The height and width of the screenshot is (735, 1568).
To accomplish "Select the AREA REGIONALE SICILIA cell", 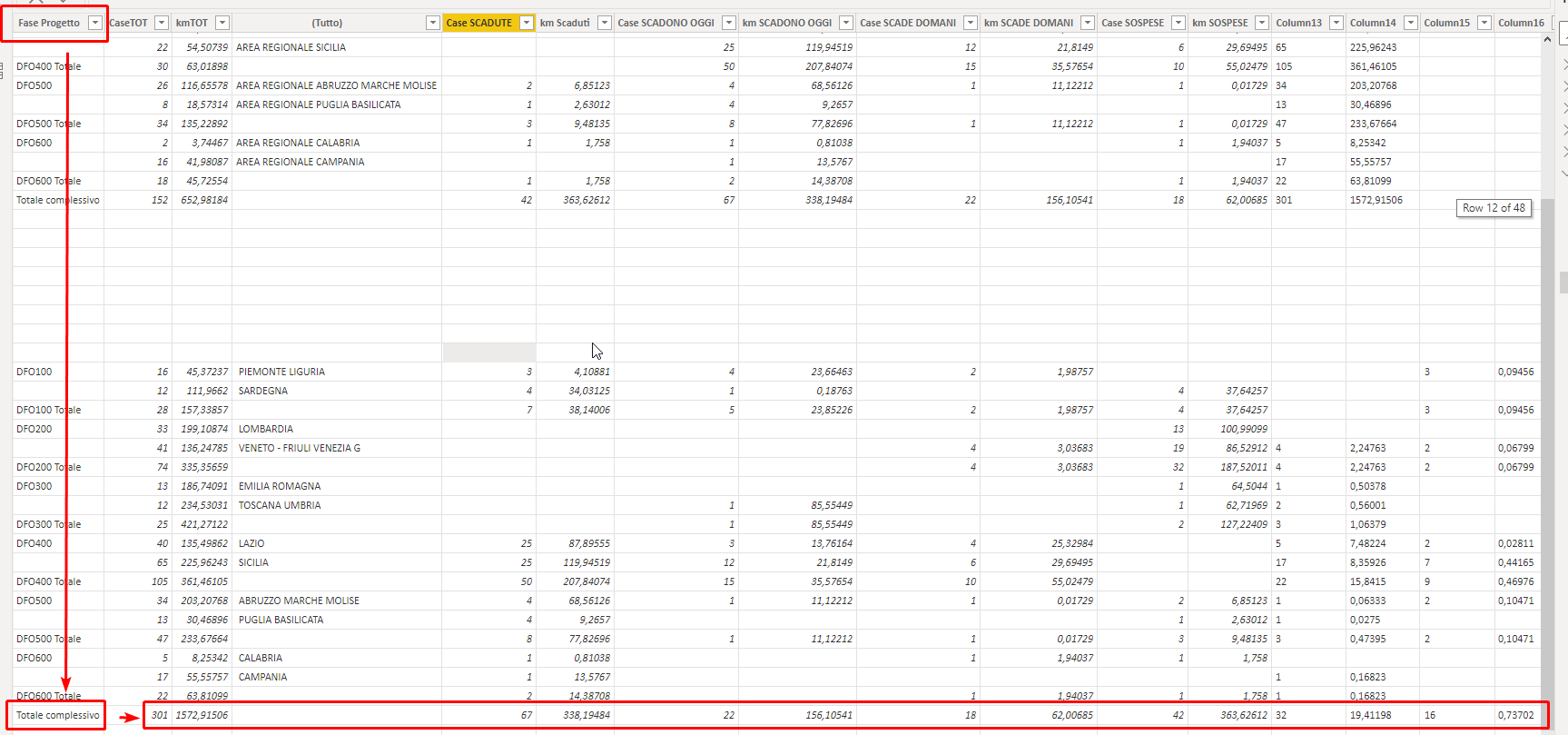I will point(337,47).
